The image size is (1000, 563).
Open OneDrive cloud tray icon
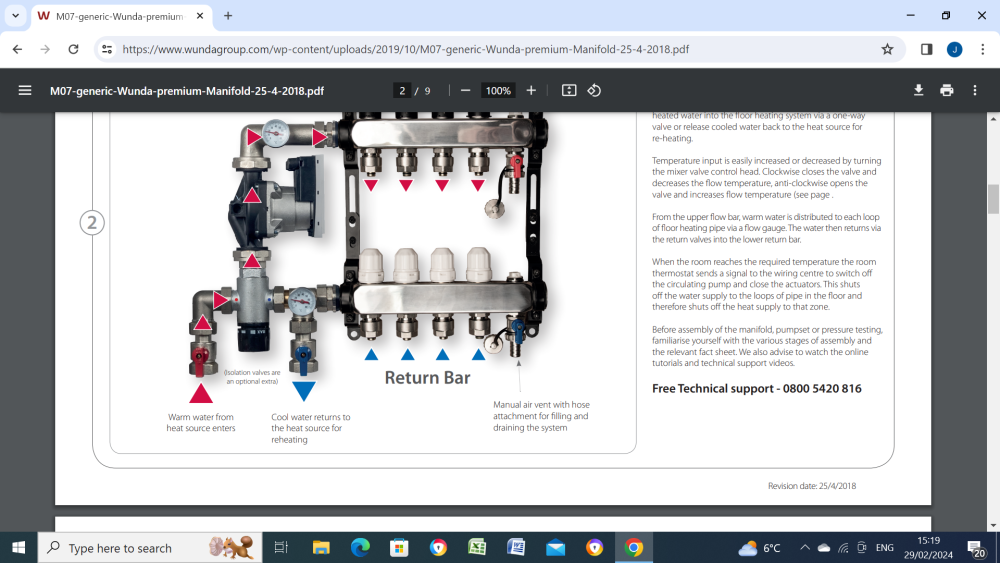pos(824,548)
